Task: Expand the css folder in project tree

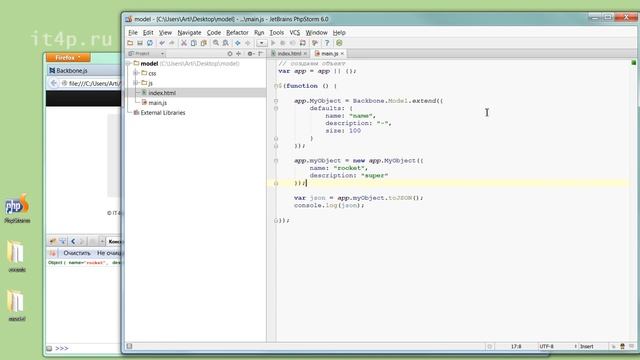Action: click(136, 73)
